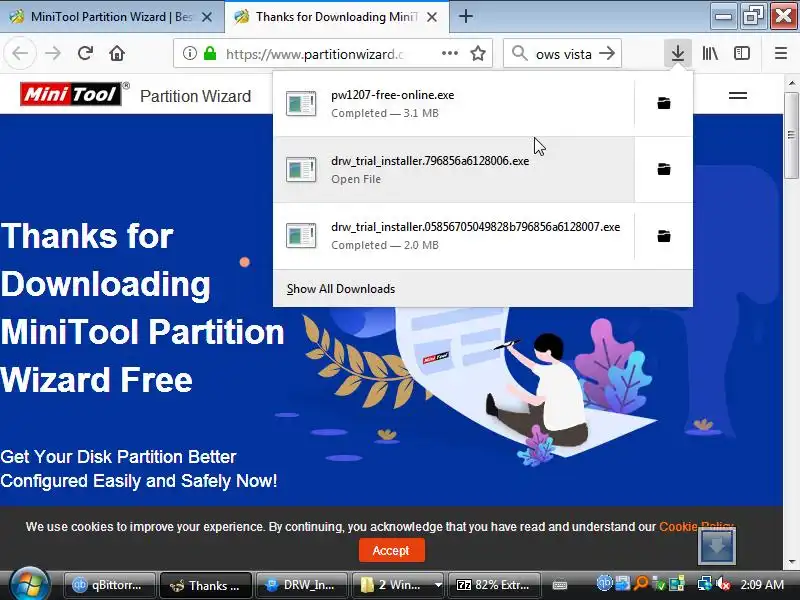Open the Library toolbar icon

[x=710, y=53]
